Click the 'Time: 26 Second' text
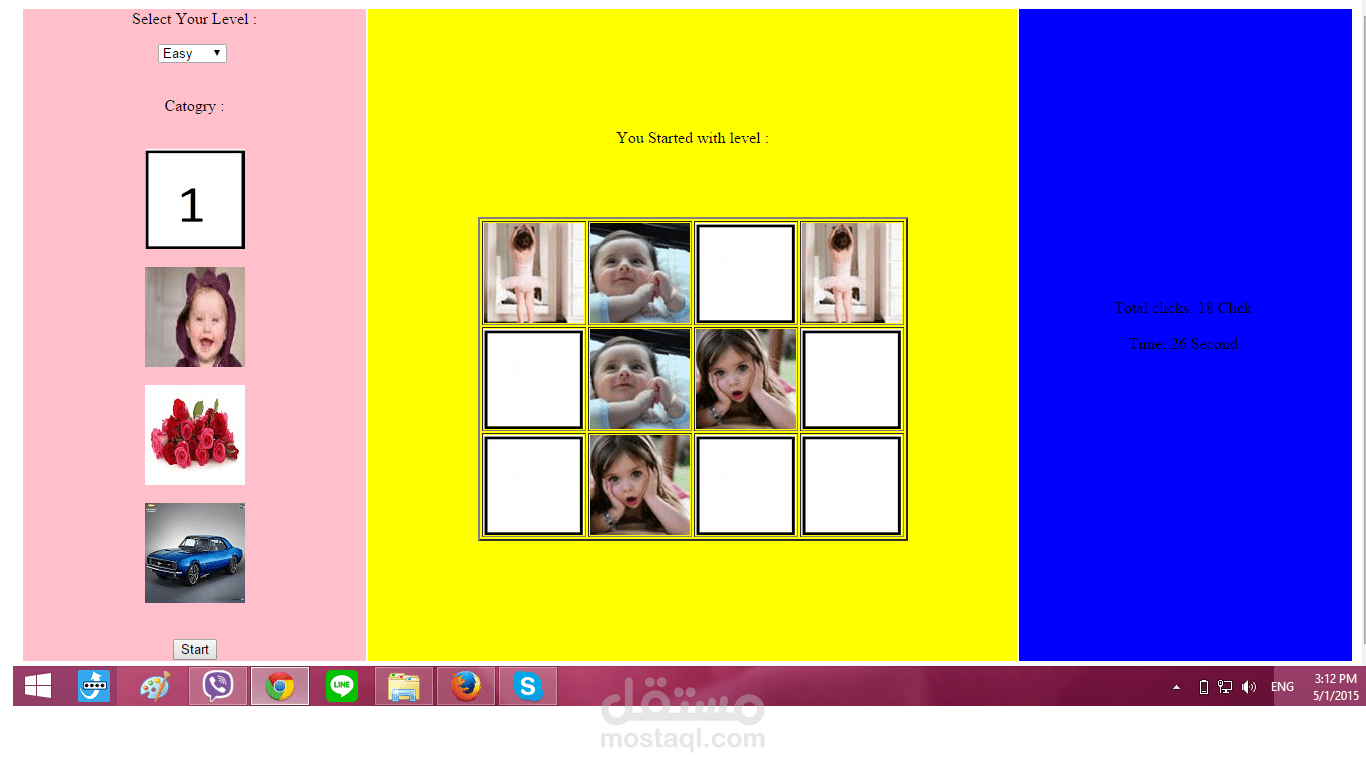The image size is (1366, 768). point(1184,344)
